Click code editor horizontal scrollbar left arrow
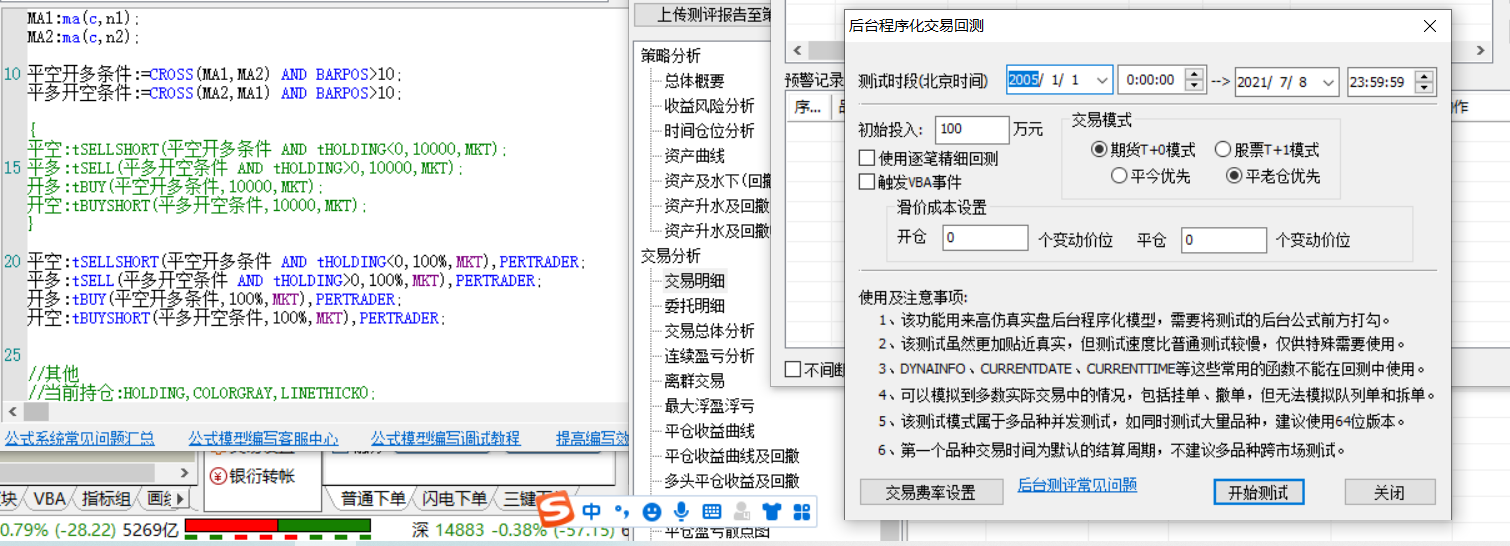 [x=12, y=412]
